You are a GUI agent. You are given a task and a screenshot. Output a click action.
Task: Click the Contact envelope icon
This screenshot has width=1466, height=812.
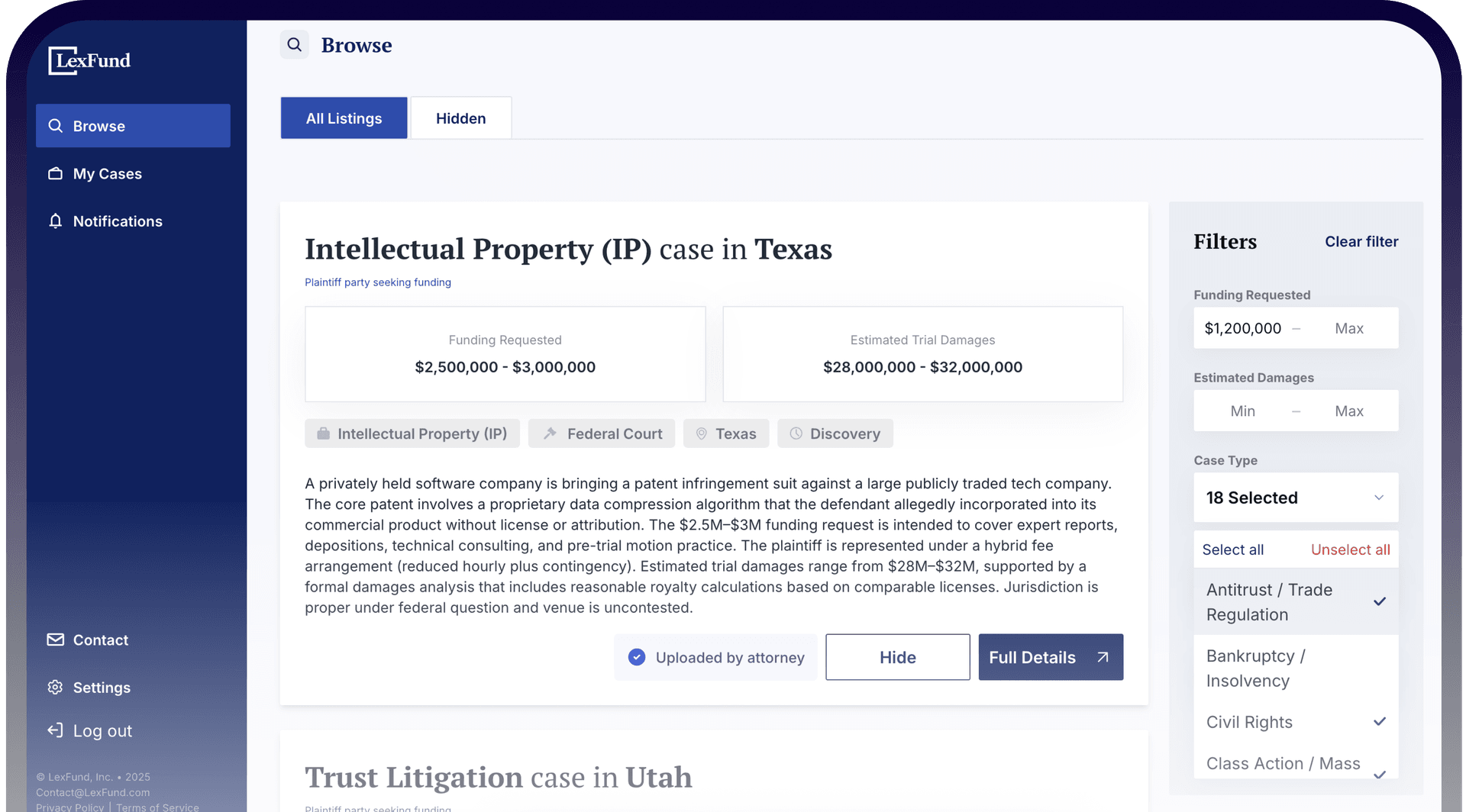[x=55, y=640]
